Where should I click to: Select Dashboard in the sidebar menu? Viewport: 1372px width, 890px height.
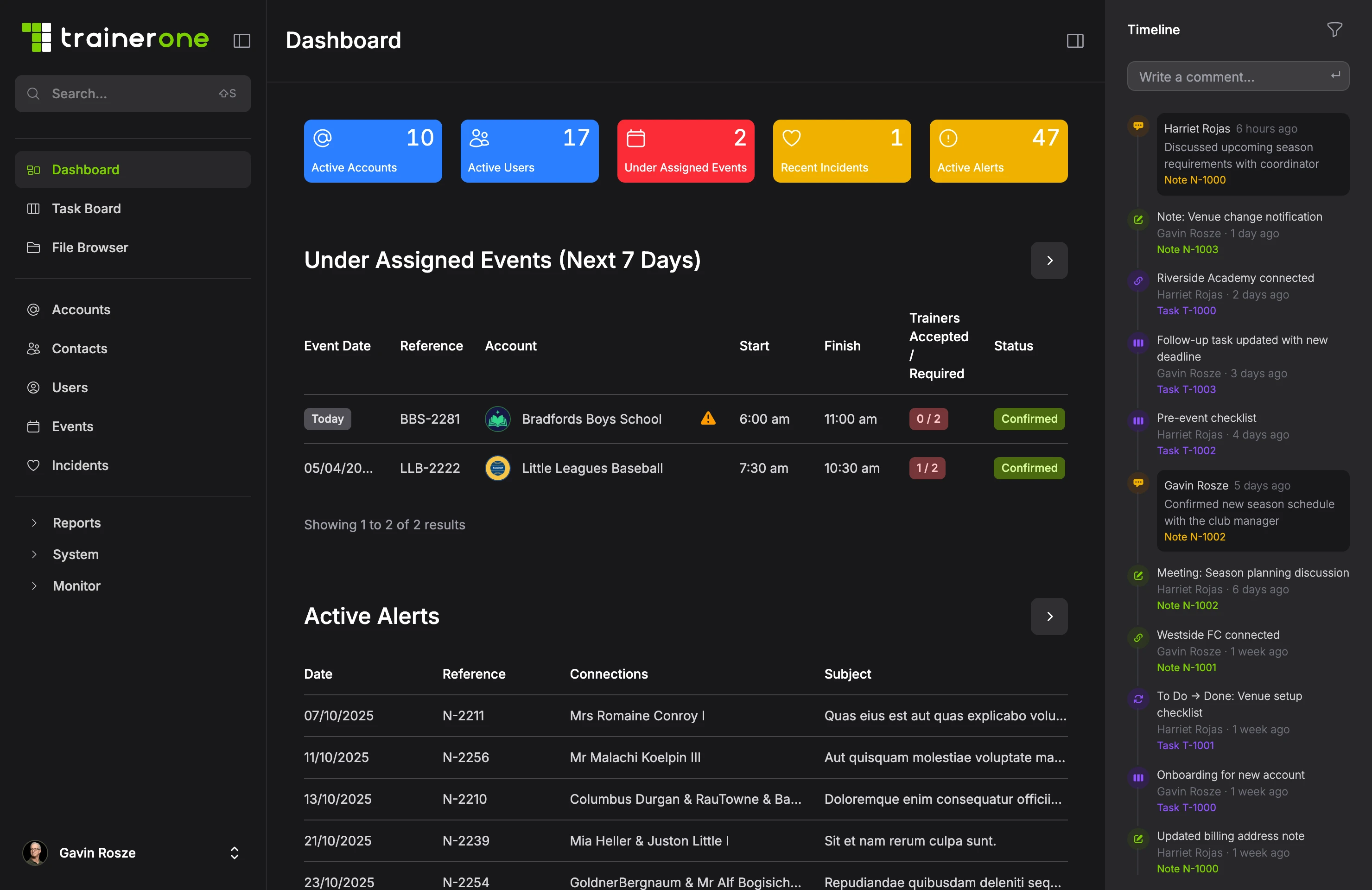(85, 170)
